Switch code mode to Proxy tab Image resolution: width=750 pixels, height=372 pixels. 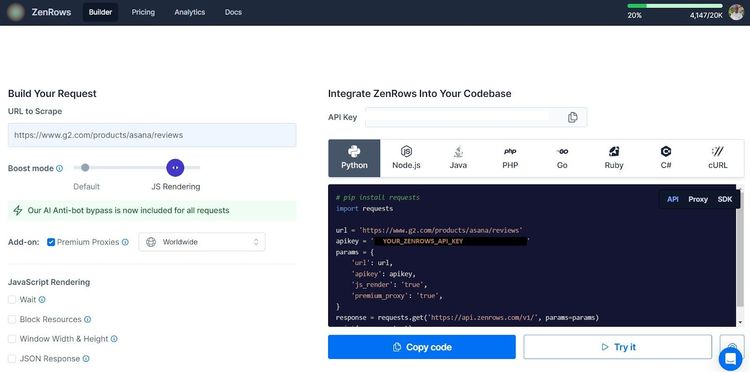coord(698,199)
